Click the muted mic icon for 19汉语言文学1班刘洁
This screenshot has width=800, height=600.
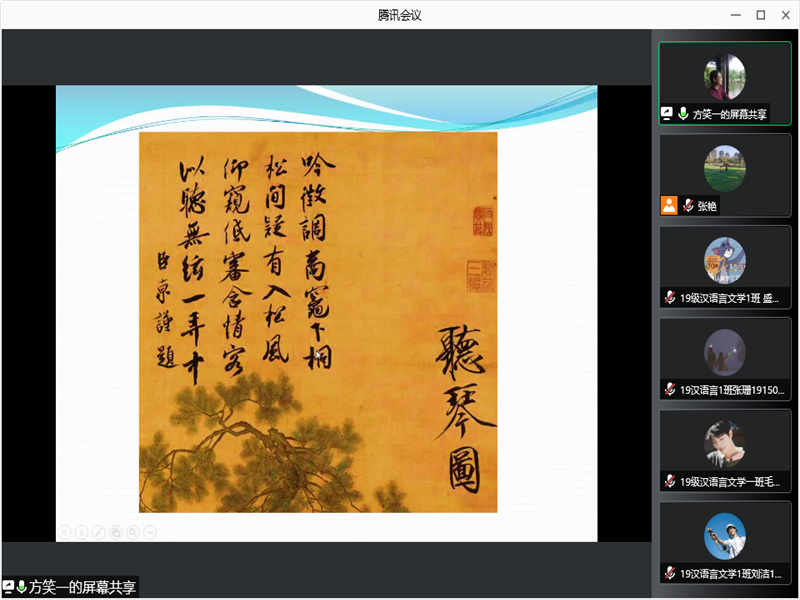tap(670, 573)
